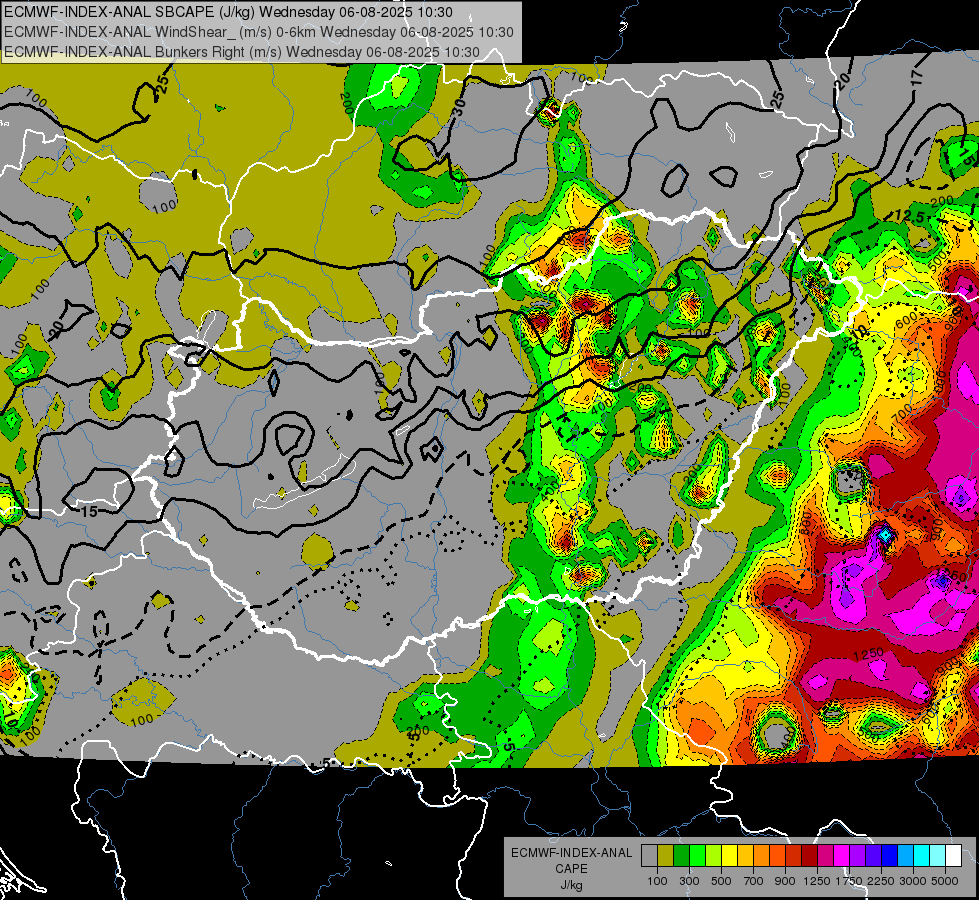Click the Bunkers Right header line

pyautogui.click(x=242, y=52)
